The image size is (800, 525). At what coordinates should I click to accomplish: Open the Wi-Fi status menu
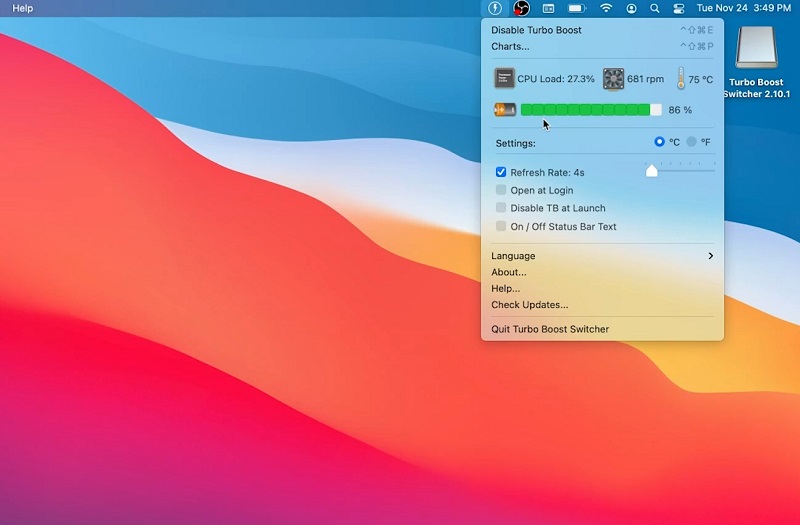[606, 8]
